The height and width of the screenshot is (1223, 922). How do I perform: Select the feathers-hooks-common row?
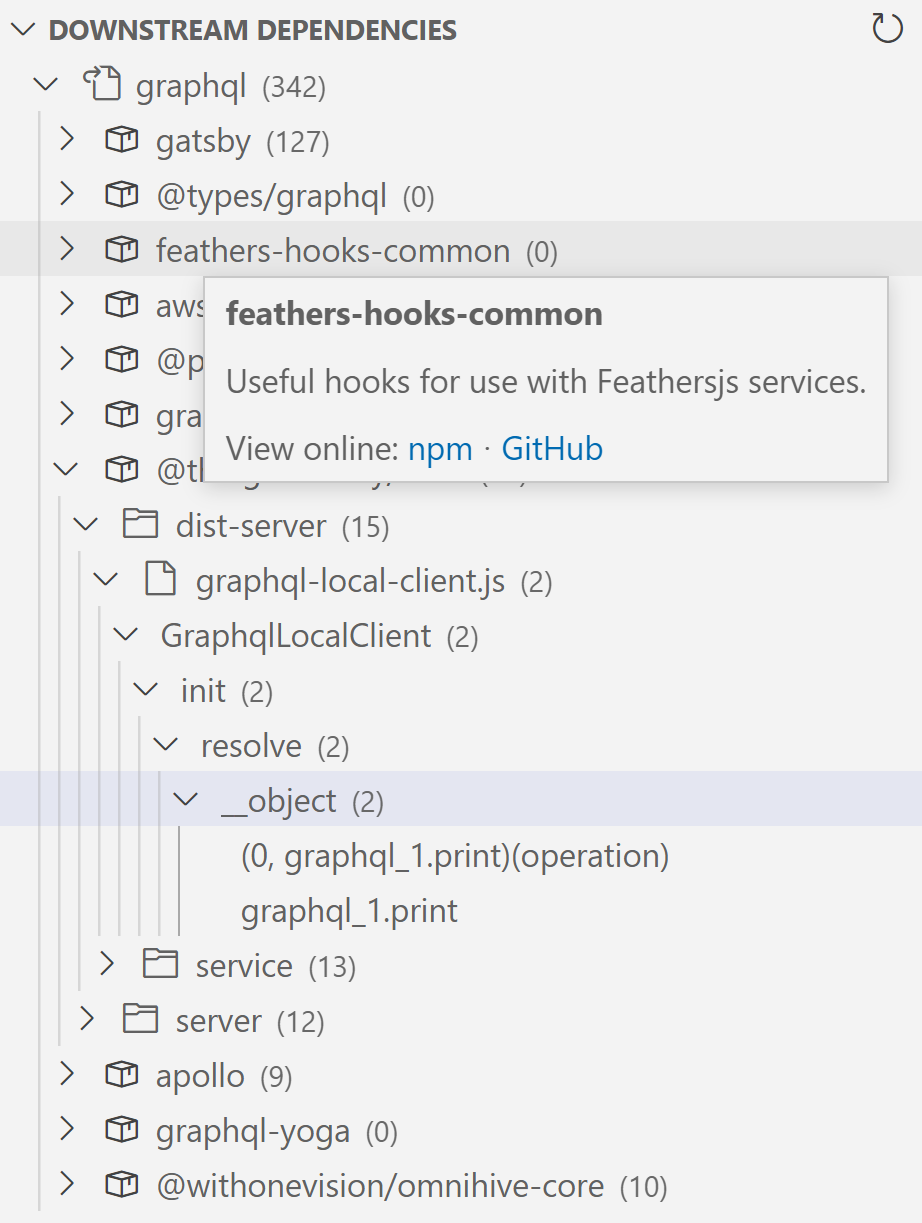point(332,250)
